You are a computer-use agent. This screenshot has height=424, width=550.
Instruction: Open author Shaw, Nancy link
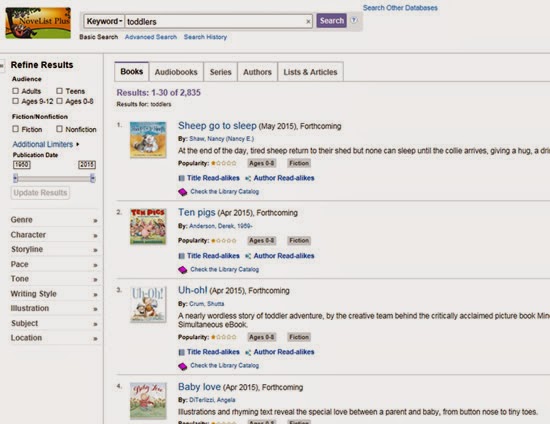tap(222, 139)
